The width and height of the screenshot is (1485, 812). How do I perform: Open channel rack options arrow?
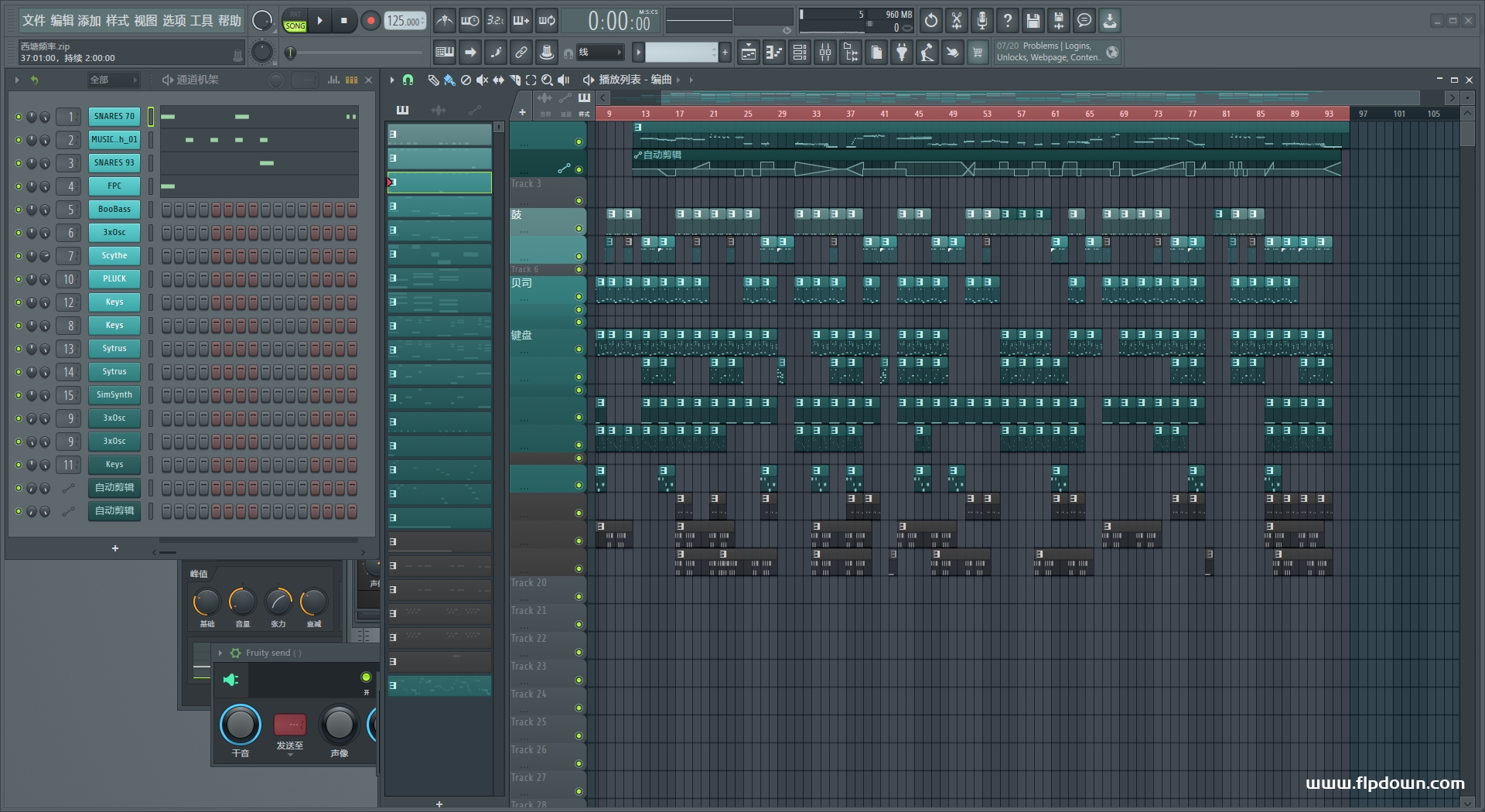(x=17, y=80)
